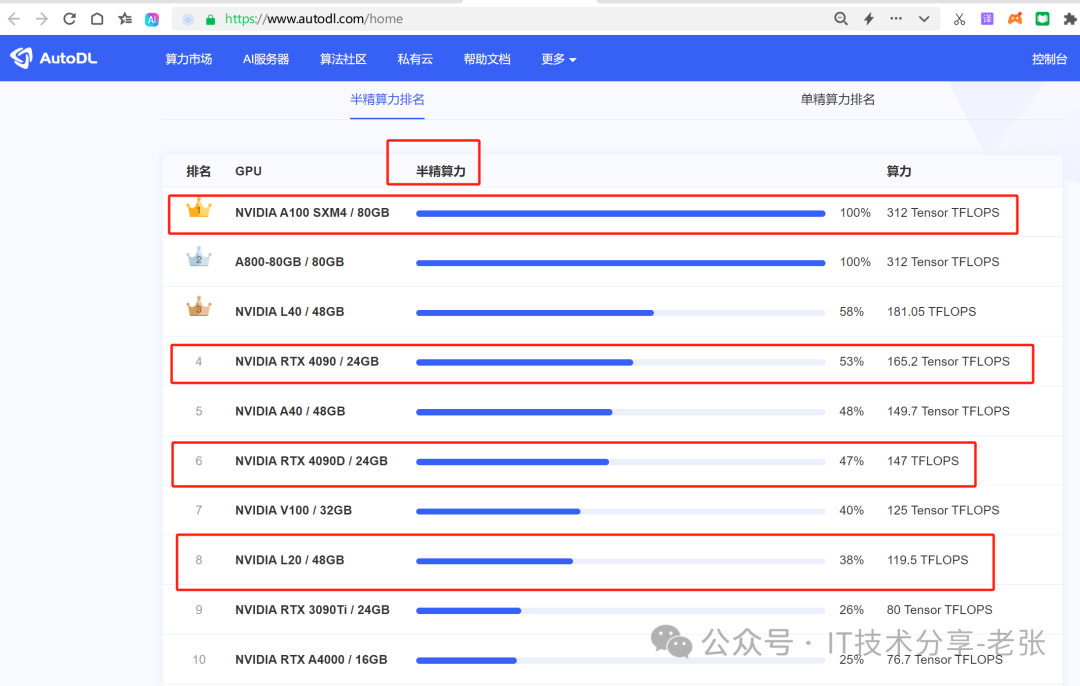The height and width of the screenshot is (686, 1080).
Task: Reload the page with refresh icon
Action: click(x=69, y=19)
